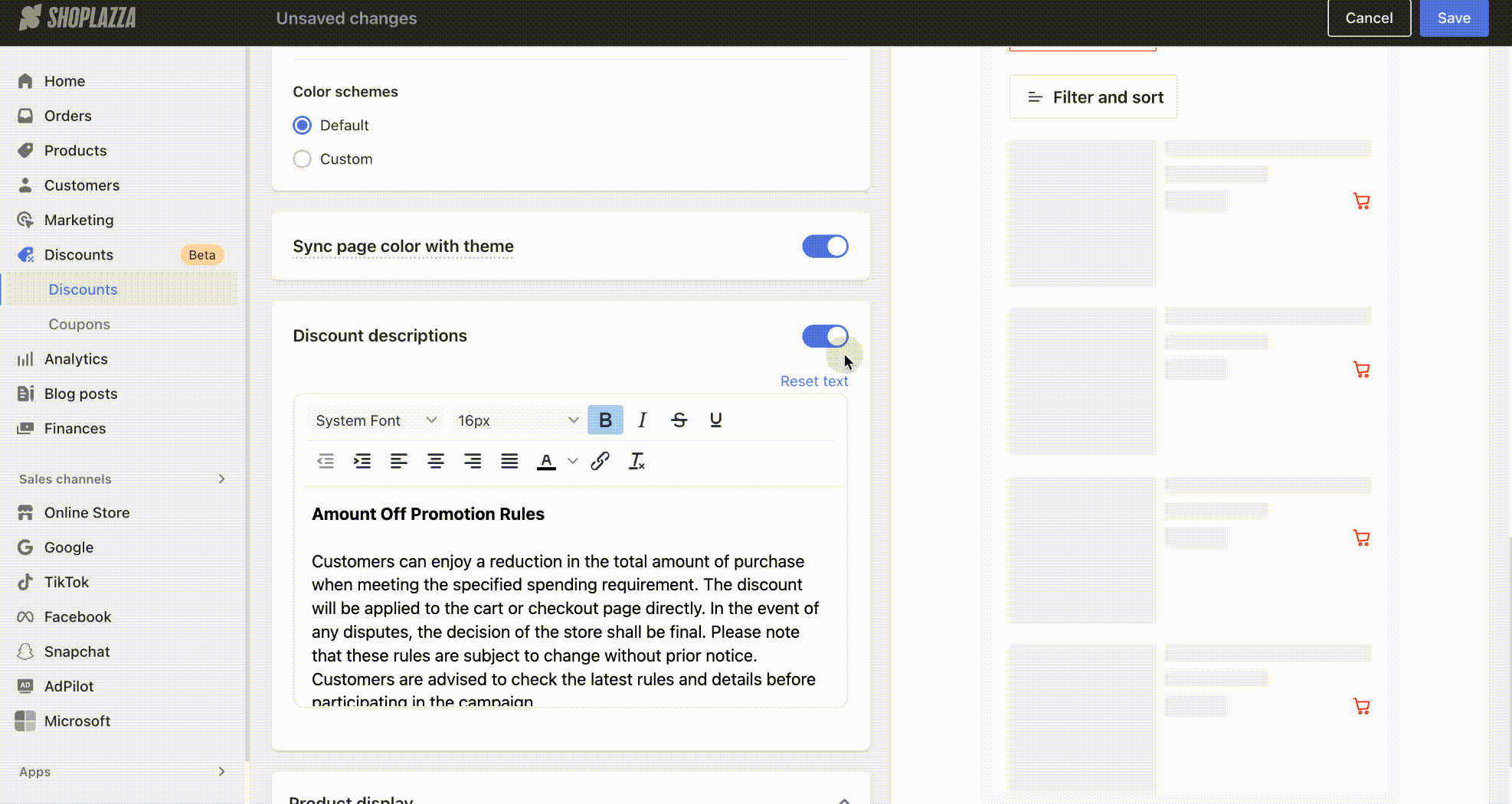Open the text color picker arrow
This screenshot has width=1512, height=804.
pos(572,461)
